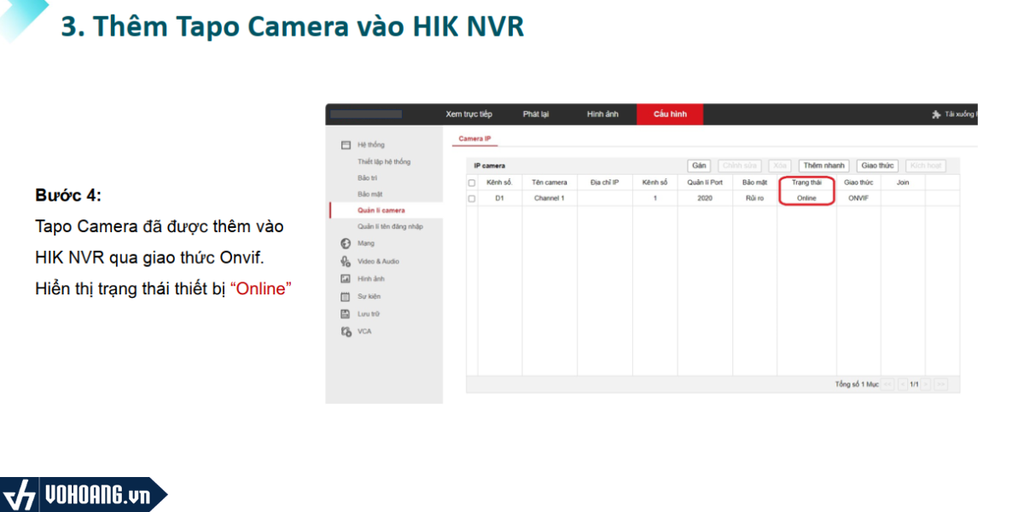Tick the select-all checkbox in table header

click(x=472, y=183)
